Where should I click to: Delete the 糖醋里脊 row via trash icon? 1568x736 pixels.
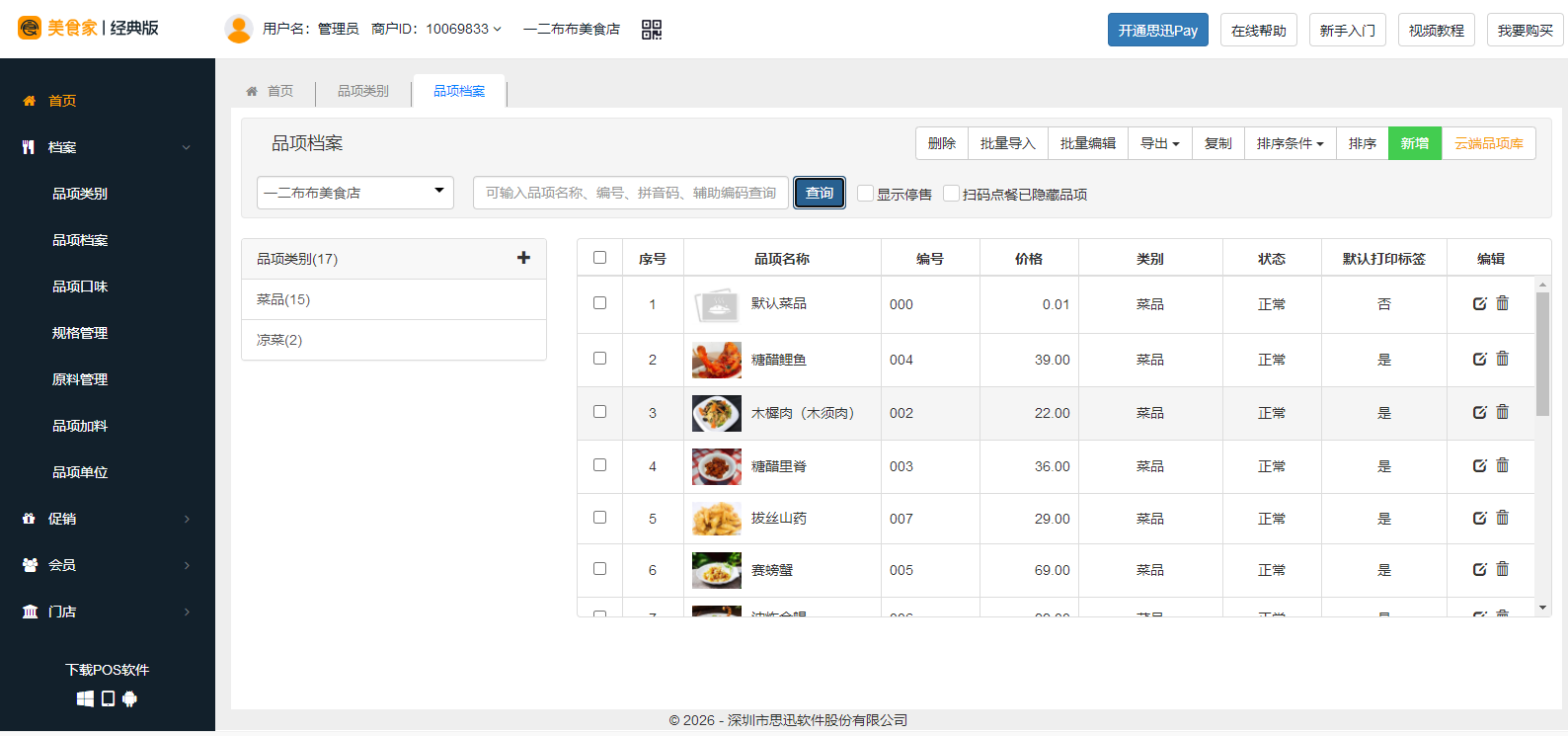1503,465
